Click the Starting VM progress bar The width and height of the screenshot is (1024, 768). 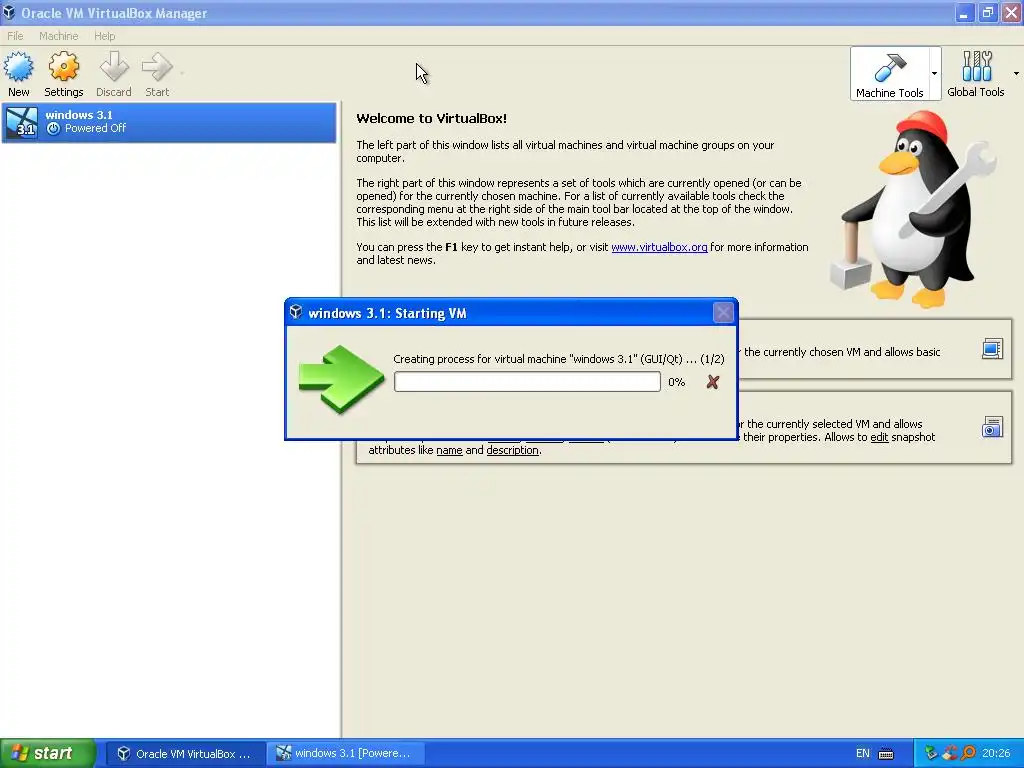point(527,382)
